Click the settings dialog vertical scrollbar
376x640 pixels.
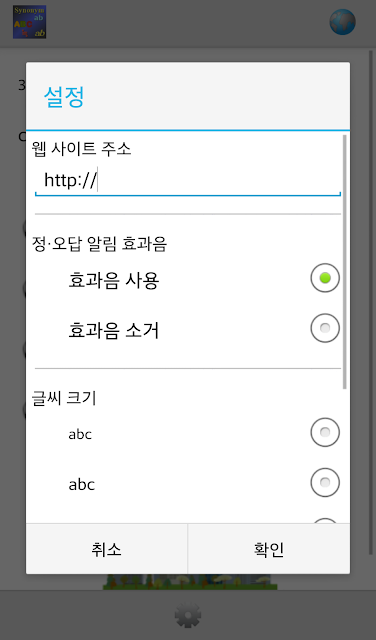(345, 262)
